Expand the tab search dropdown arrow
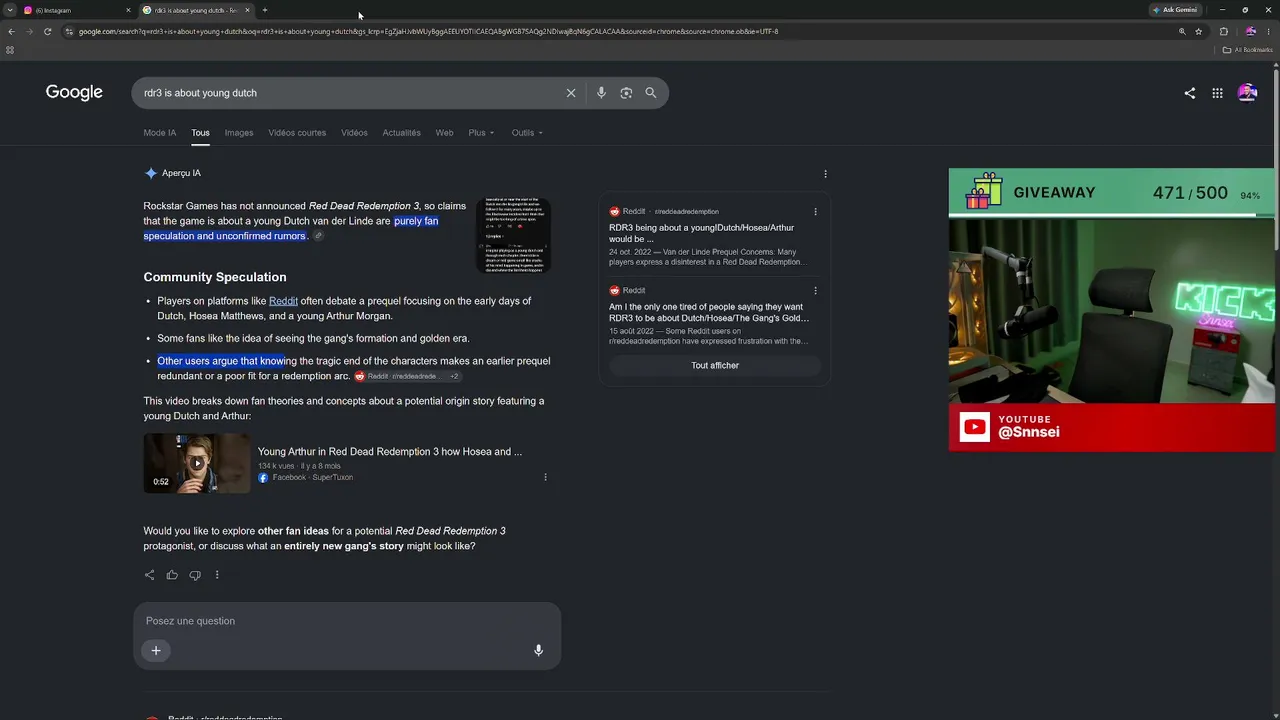The height and width of the screenshot is (720, 1280). click(x=10, y=10)
